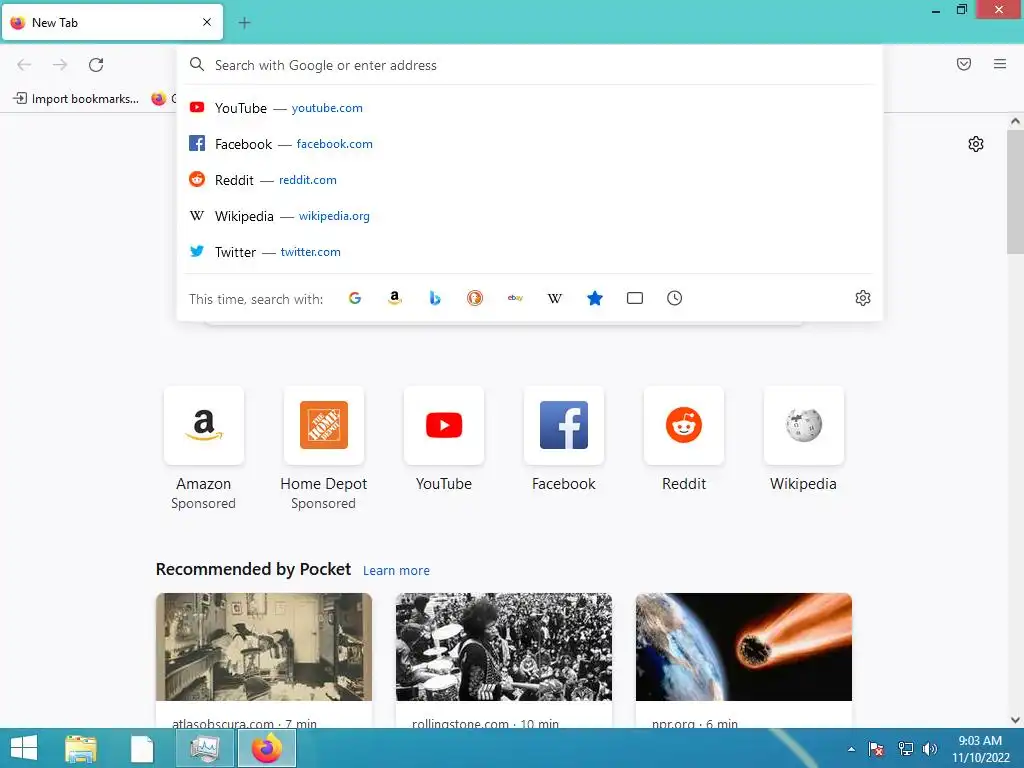Open File Explorer from taskbar
The height and width of the screenshot is (768, 1024).
coord(81,748)
